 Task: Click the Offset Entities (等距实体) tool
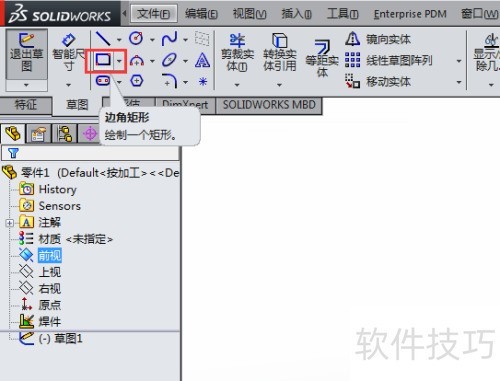[x=322, y=58]
